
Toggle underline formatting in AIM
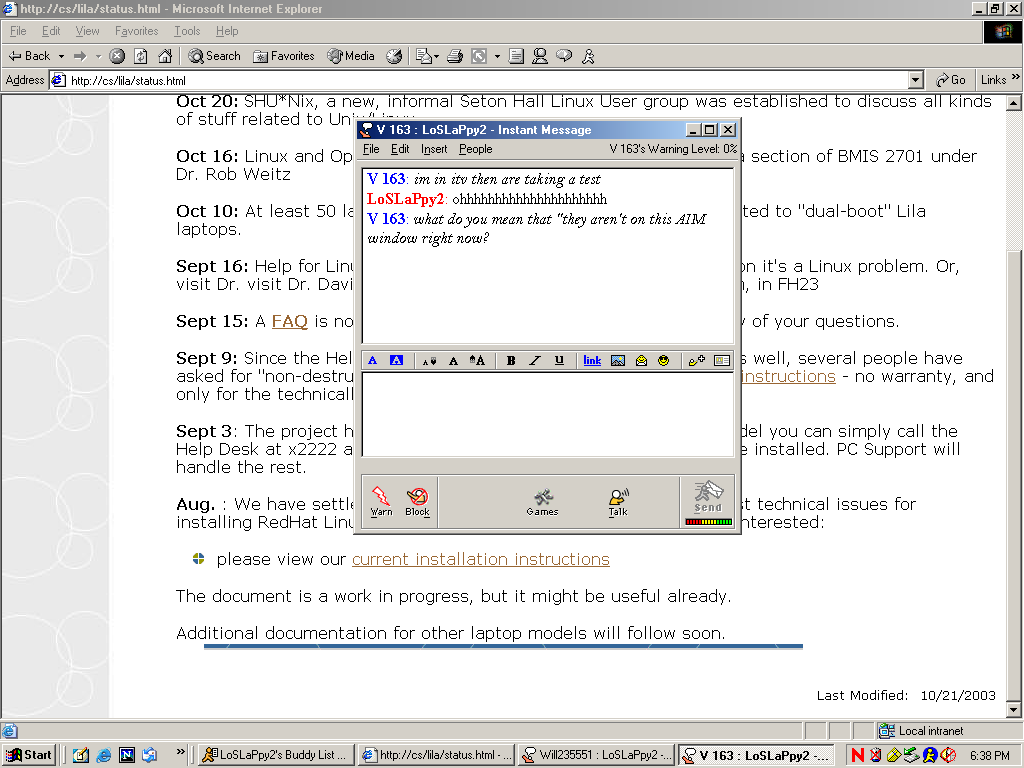tap(559, 360)
